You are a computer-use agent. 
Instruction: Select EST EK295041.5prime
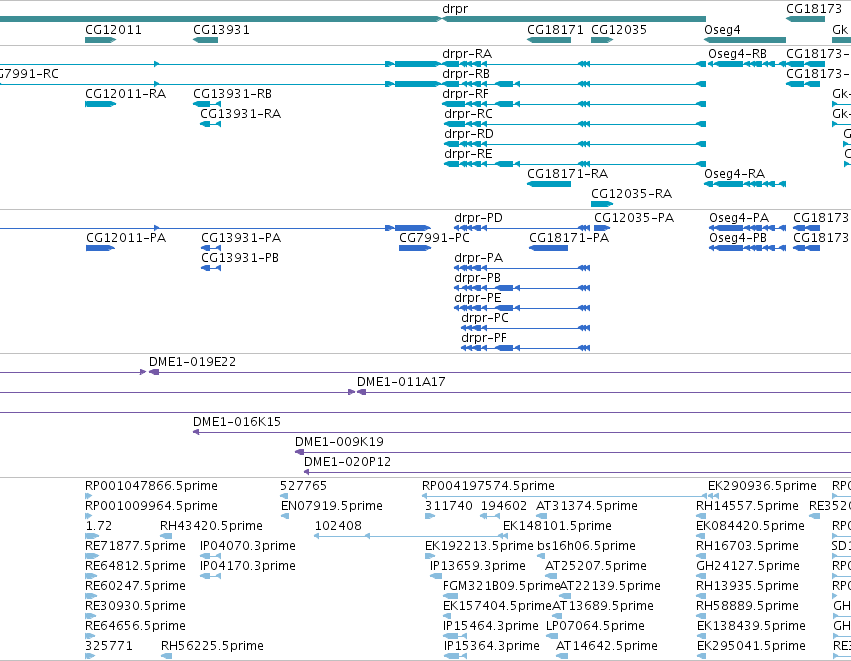click(x=751, y=646)
